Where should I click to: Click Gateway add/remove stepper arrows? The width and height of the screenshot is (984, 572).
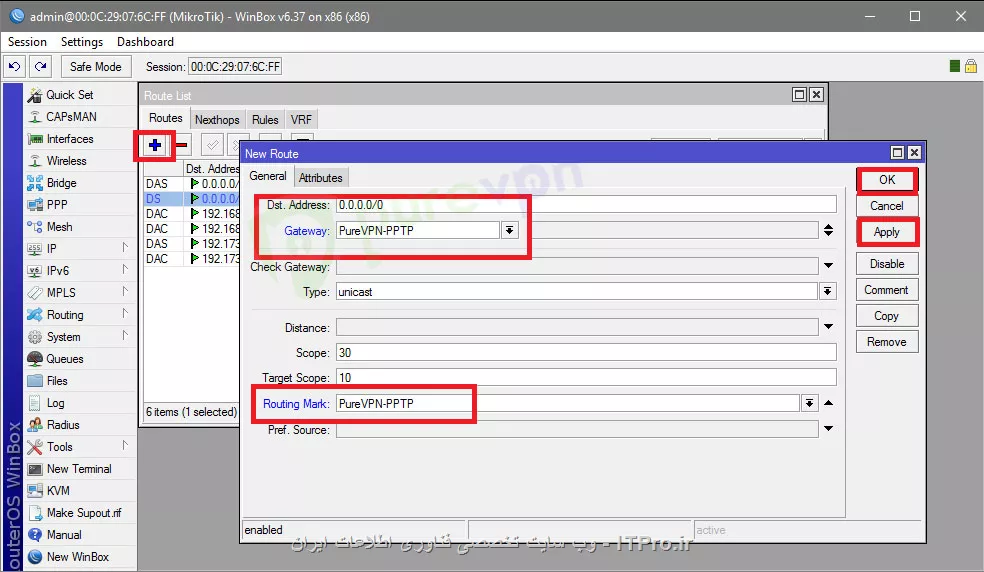(x=828, y=230)
